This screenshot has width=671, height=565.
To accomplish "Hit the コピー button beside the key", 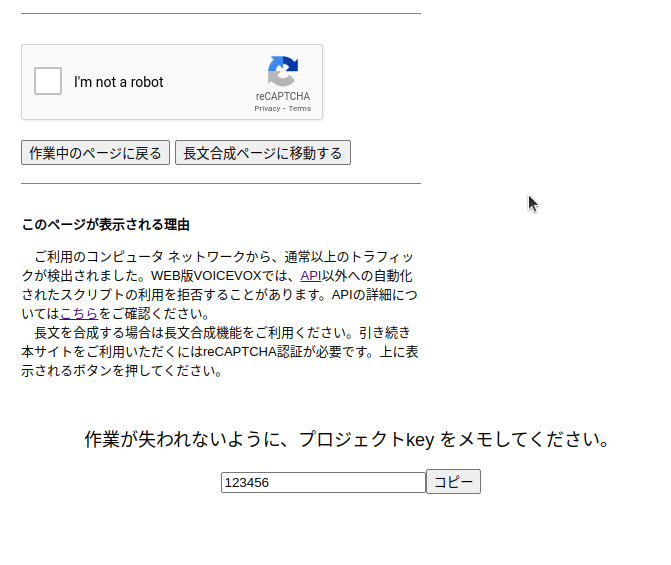I will pos(453,482).
